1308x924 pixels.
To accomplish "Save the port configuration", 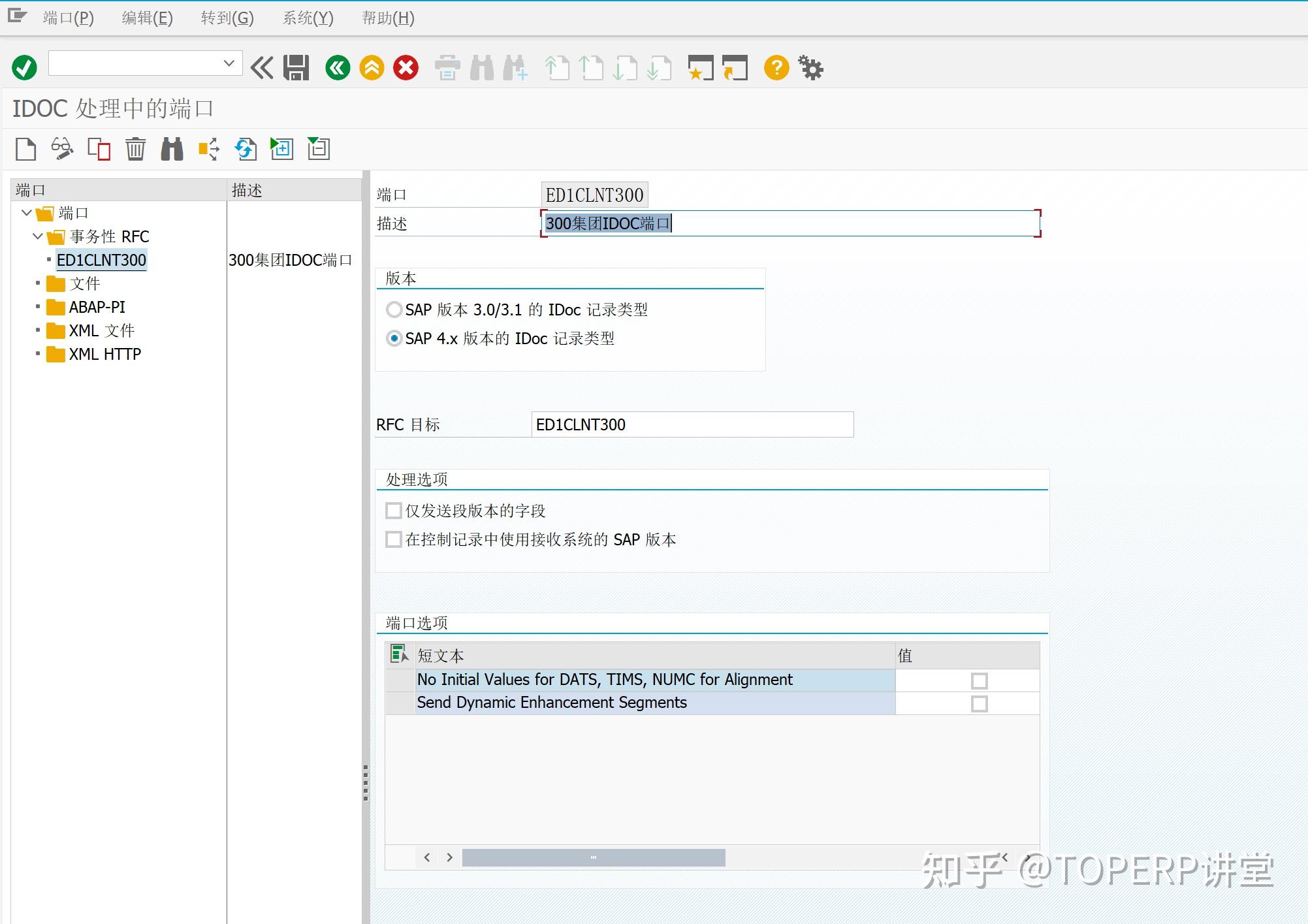I will click(x=295, y=67).
